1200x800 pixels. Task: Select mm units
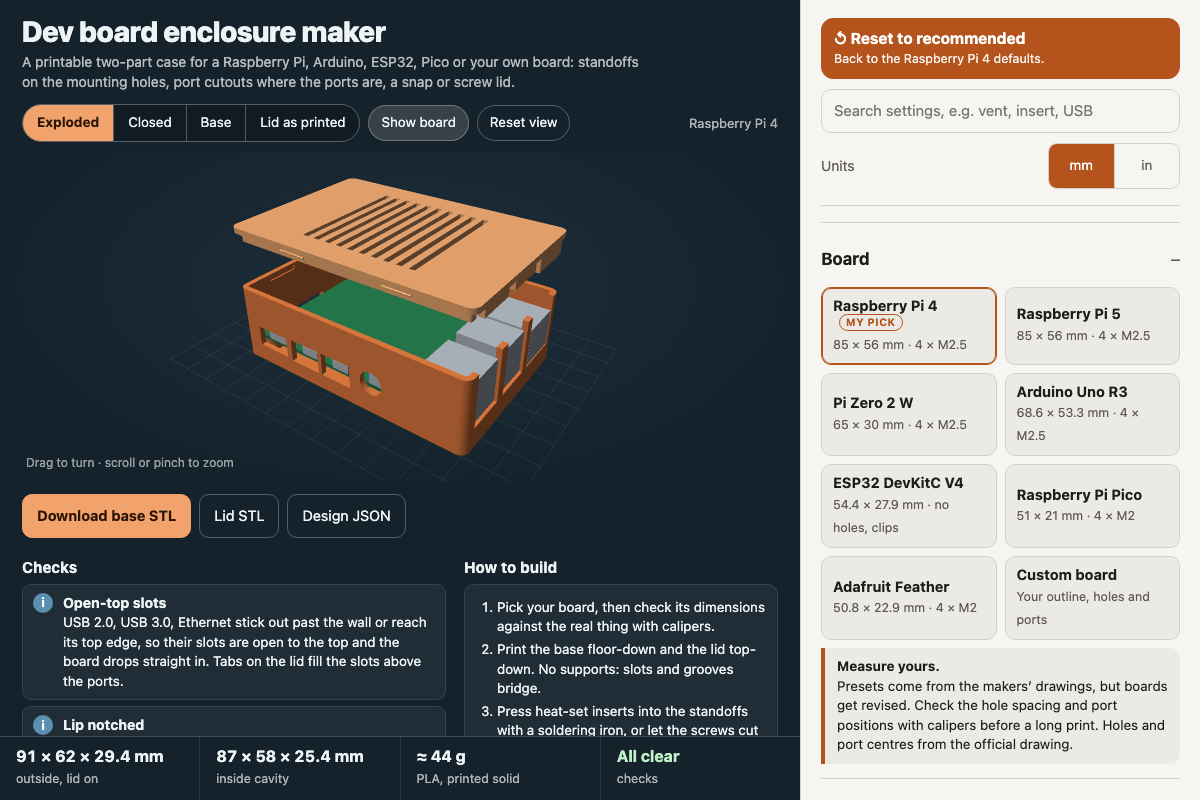pyautogui.click(x=1081, y=166)
